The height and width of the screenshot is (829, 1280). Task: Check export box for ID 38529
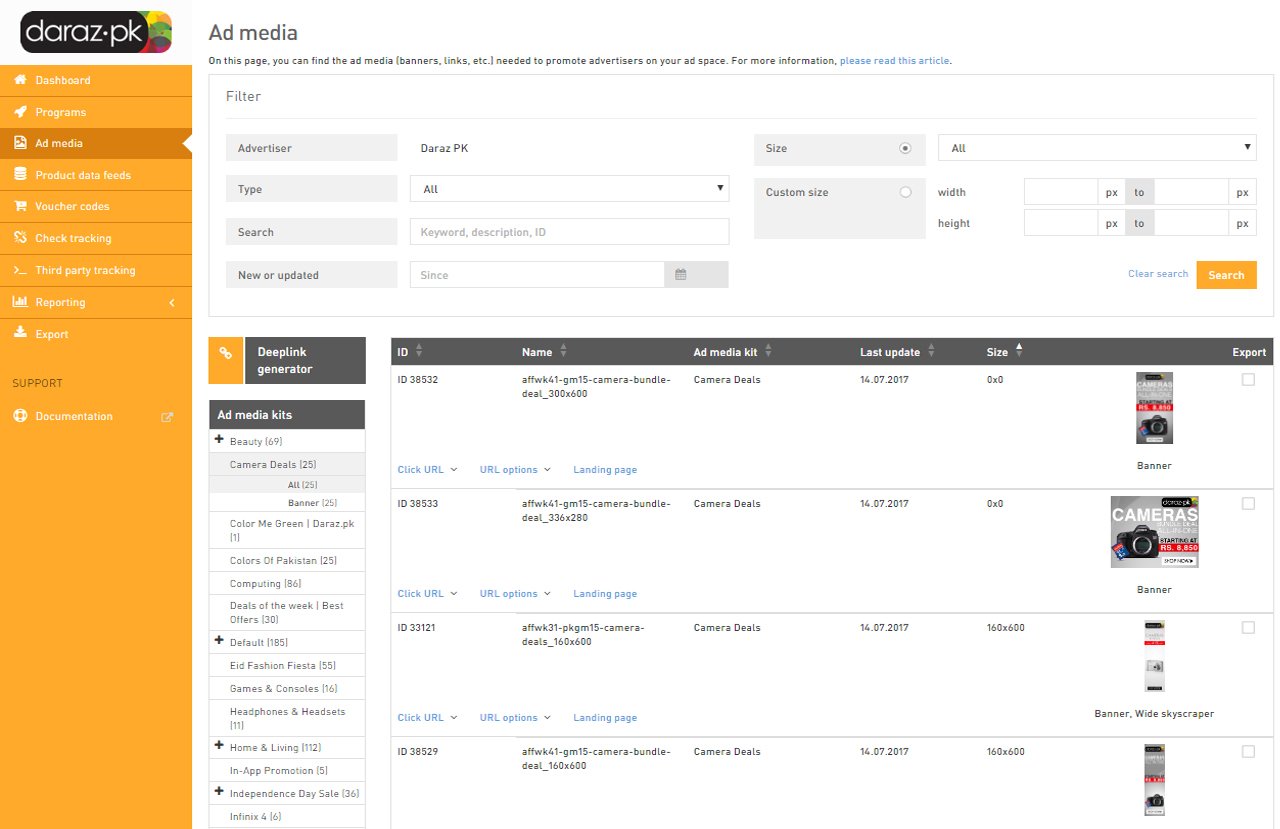(x=1248, y=752)
